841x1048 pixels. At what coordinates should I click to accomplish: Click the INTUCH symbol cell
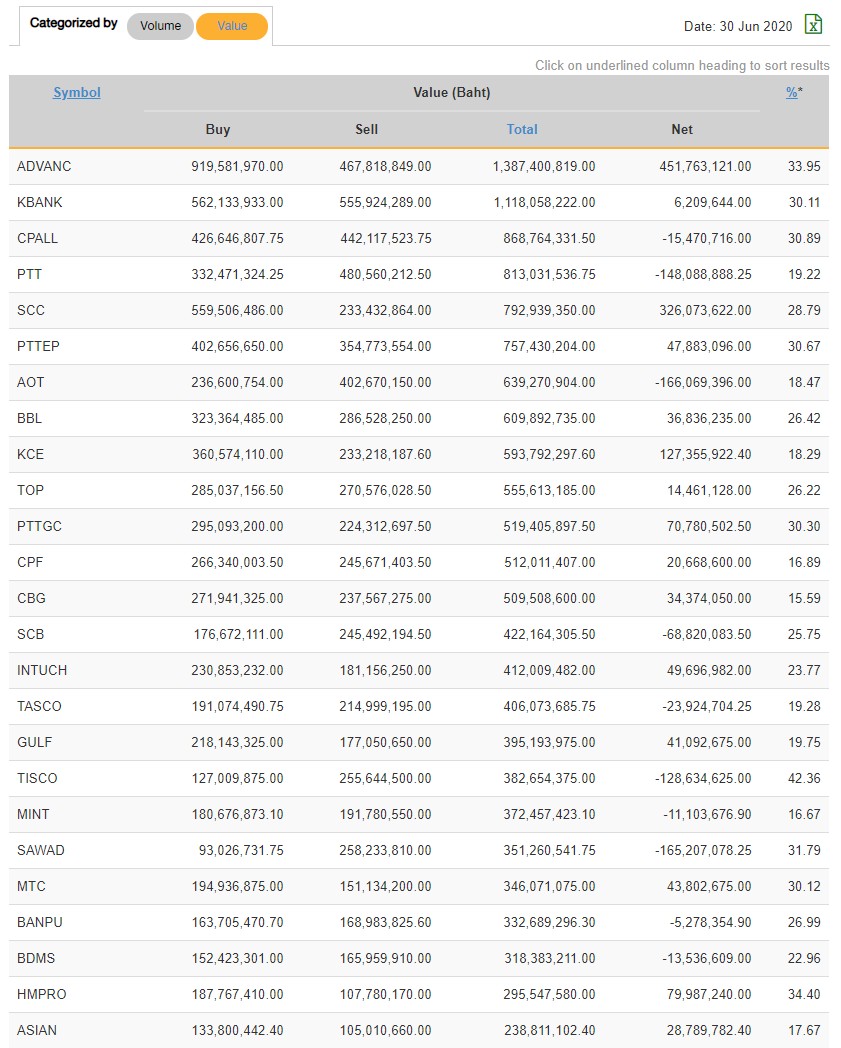coord(42,670)
